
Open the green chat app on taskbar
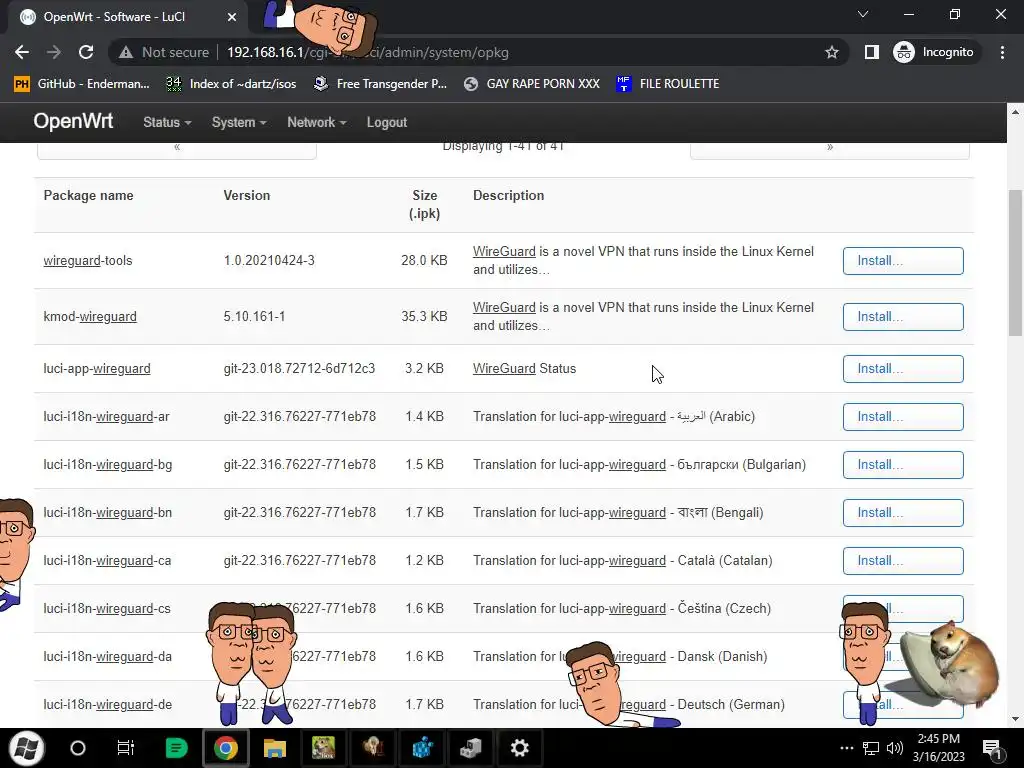[176, 748]
